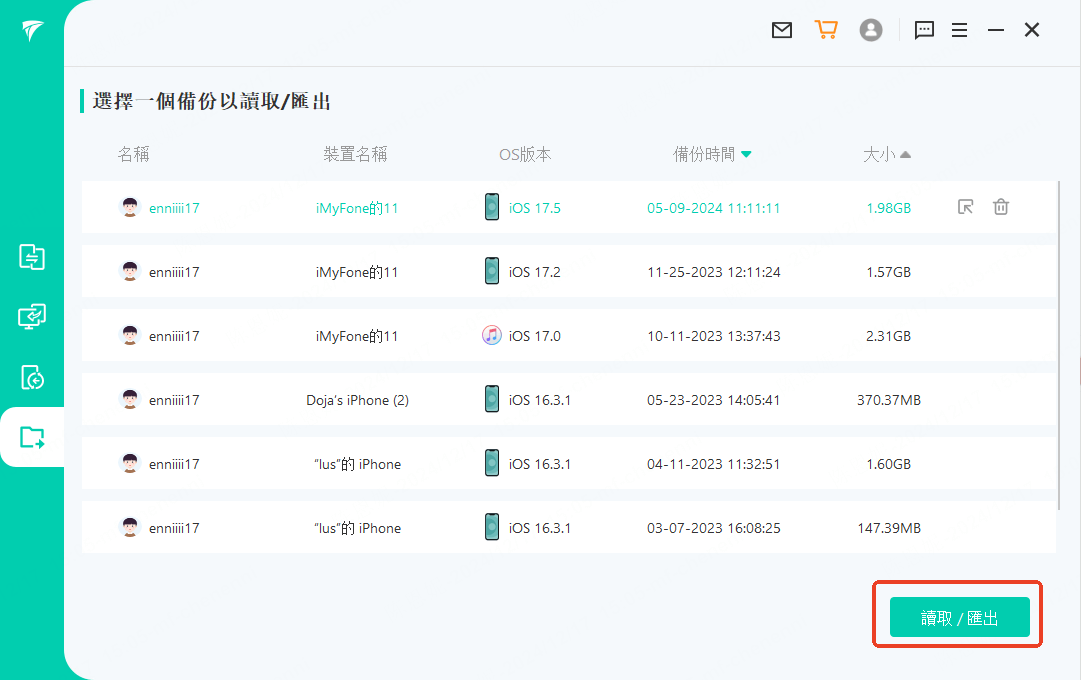This screenshot has height=680, width=1081.
Task: Open the hamburger menu
Action: click(959, 30)
